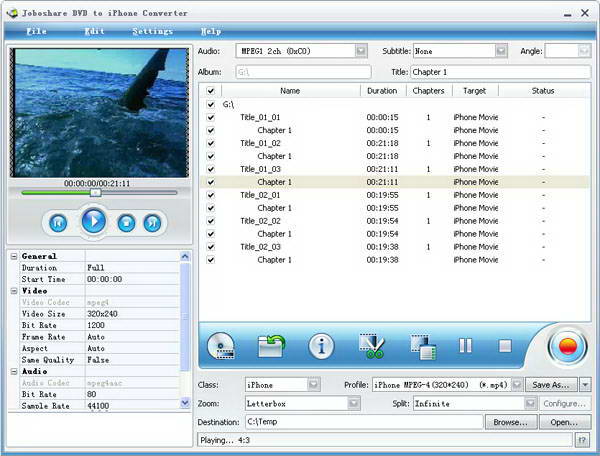Open the Settings menu
The height and width of the screenshot is (456, 600).
point(152,31)
